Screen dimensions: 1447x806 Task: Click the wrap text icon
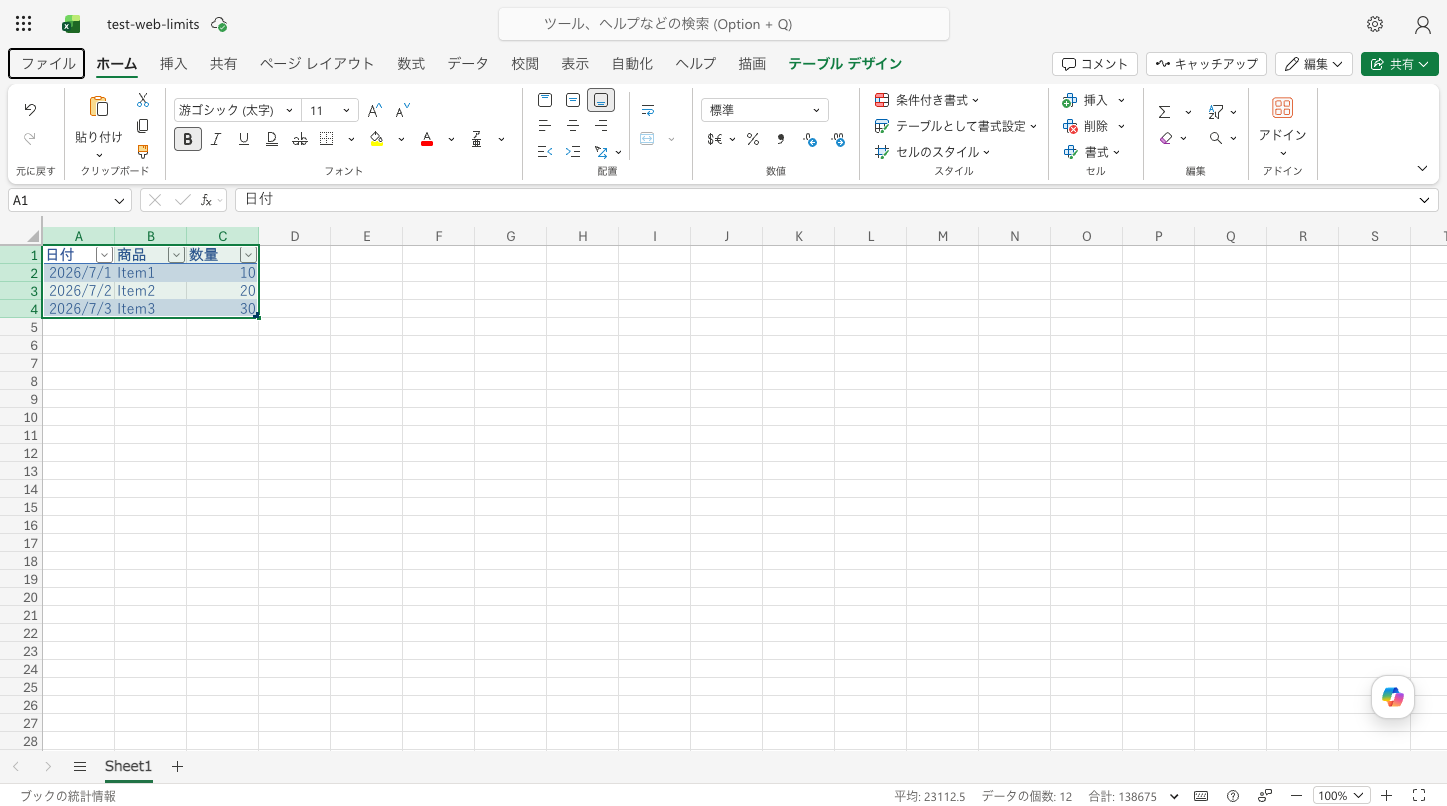tap(648, 110)
